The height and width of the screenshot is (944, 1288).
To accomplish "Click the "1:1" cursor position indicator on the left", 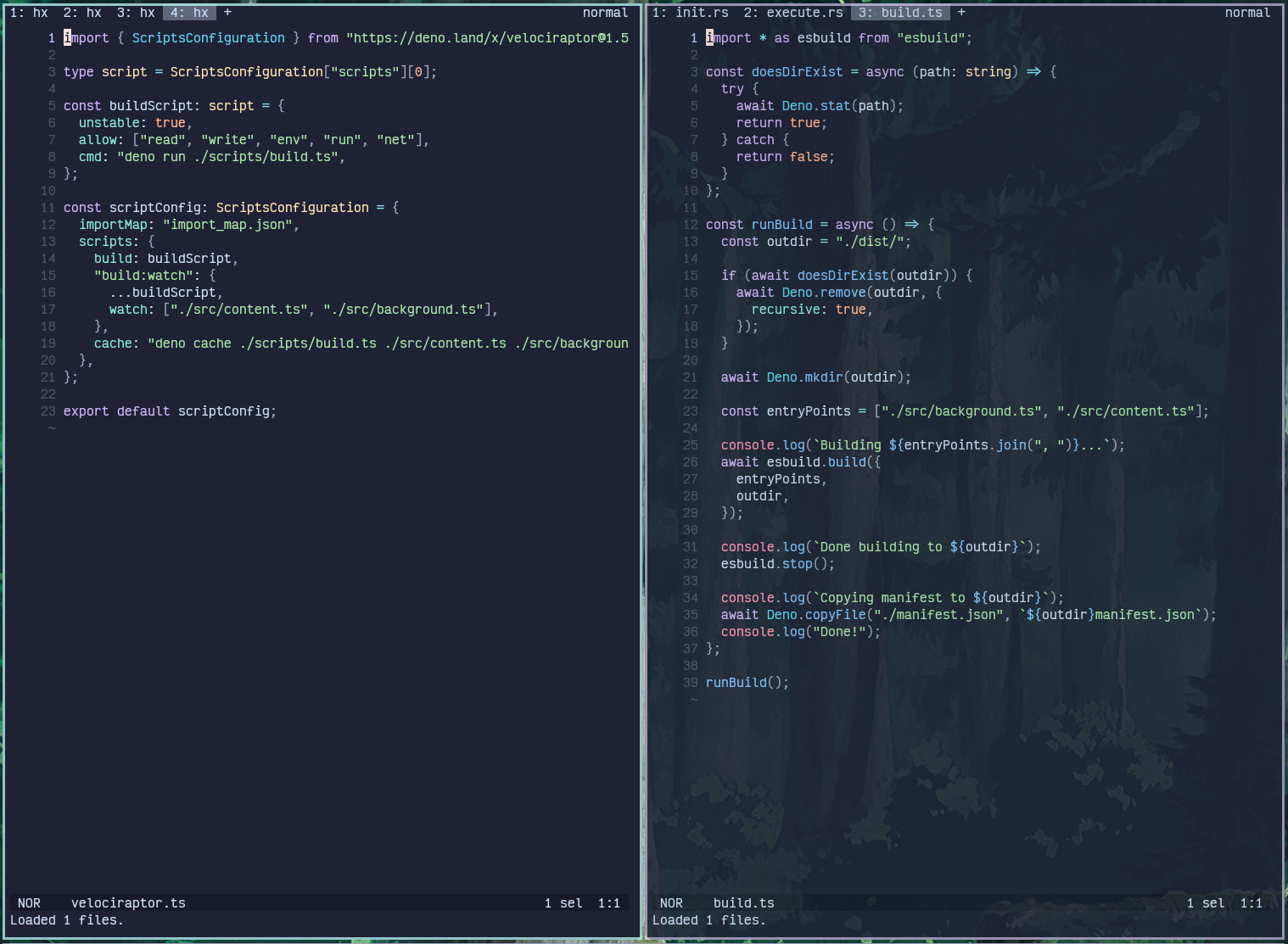I will [x=611, y=902].
